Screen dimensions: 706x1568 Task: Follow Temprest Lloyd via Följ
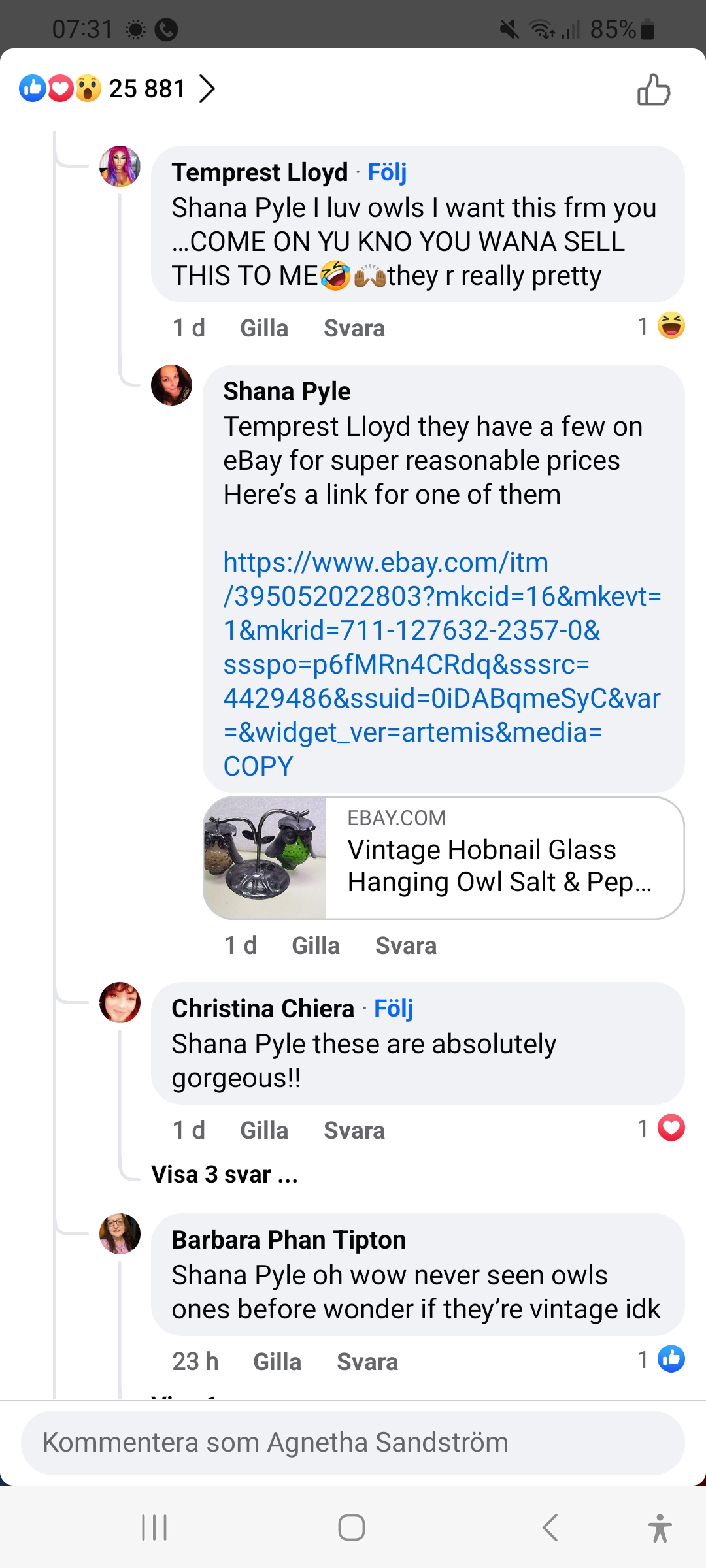tap(387, 172)
